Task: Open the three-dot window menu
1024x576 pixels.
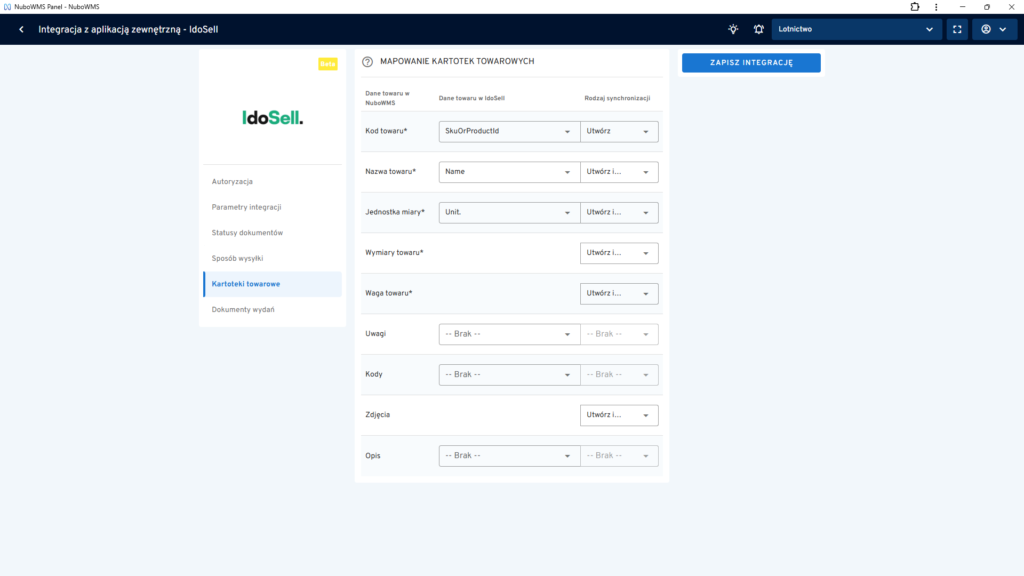Action: (x=937, y=6)
